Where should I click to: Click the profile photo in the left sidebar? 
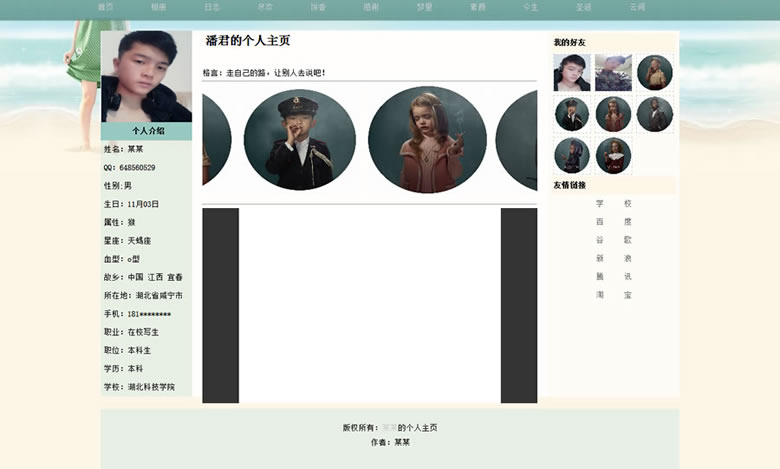(x=146, y=76)
